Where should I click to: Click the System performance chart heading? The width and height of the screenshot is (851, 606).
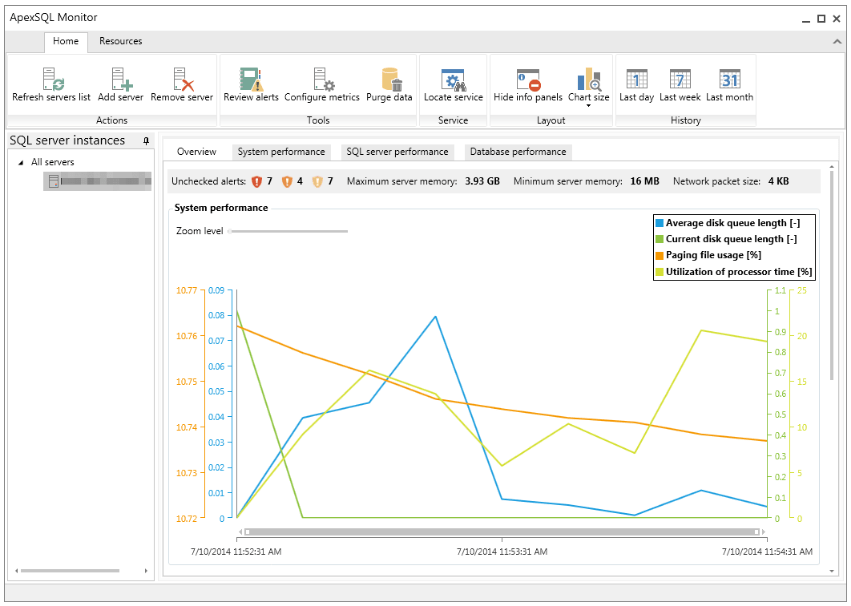point(221,208)
